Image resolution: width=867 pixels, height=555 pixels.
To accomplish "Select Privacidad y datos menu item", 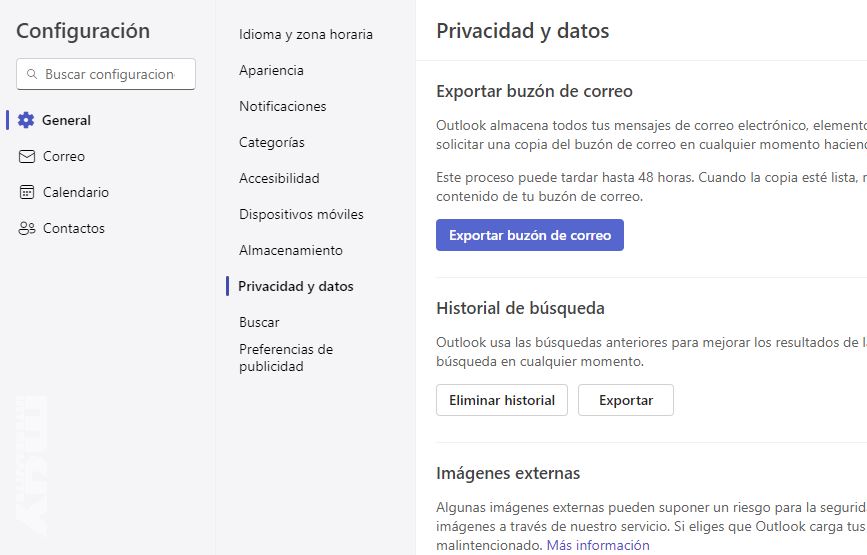I will [x=295, y=286].
